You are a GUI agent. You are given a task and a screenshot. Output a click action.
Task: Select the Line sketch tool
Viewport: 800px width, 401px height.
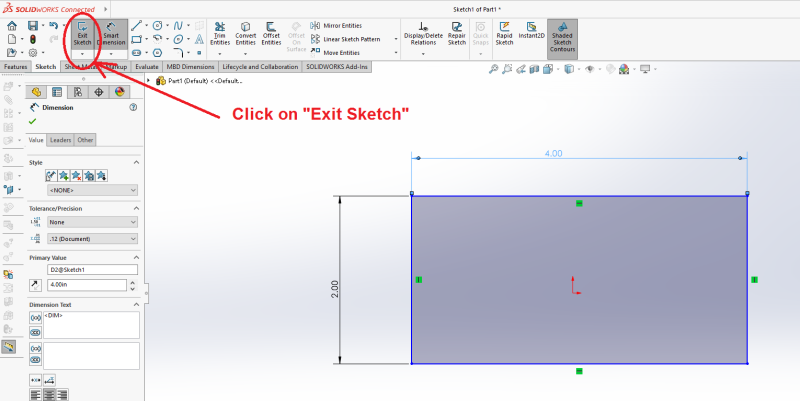136,26
